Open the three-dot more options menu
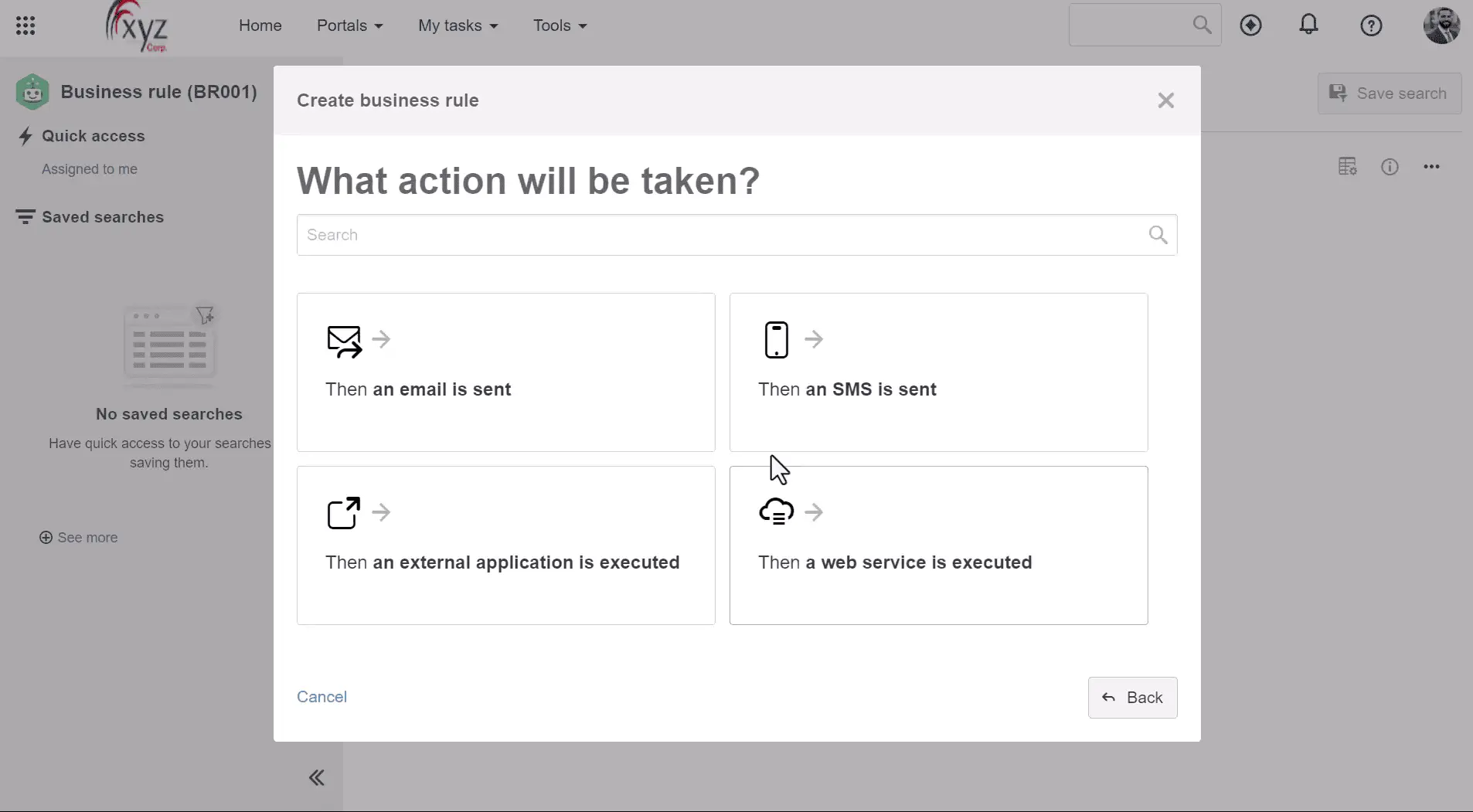Screen dimensions: 1473x812 point(1431,167)
